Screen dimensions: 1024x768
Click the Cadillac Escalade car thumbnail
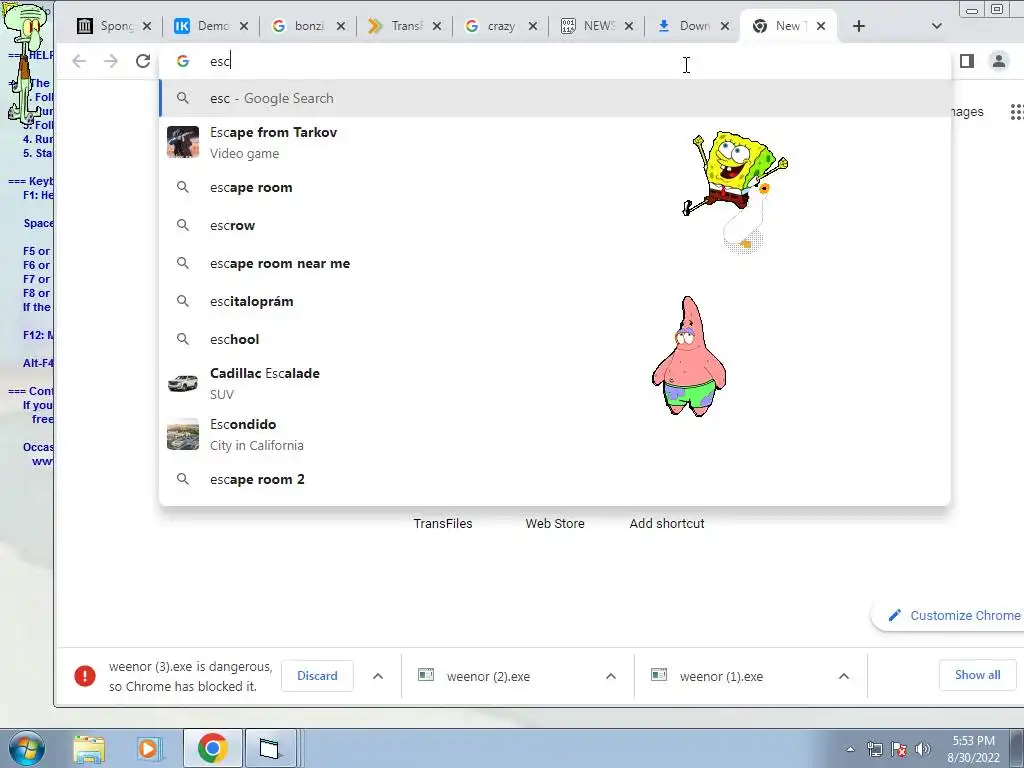coord(183,383)
